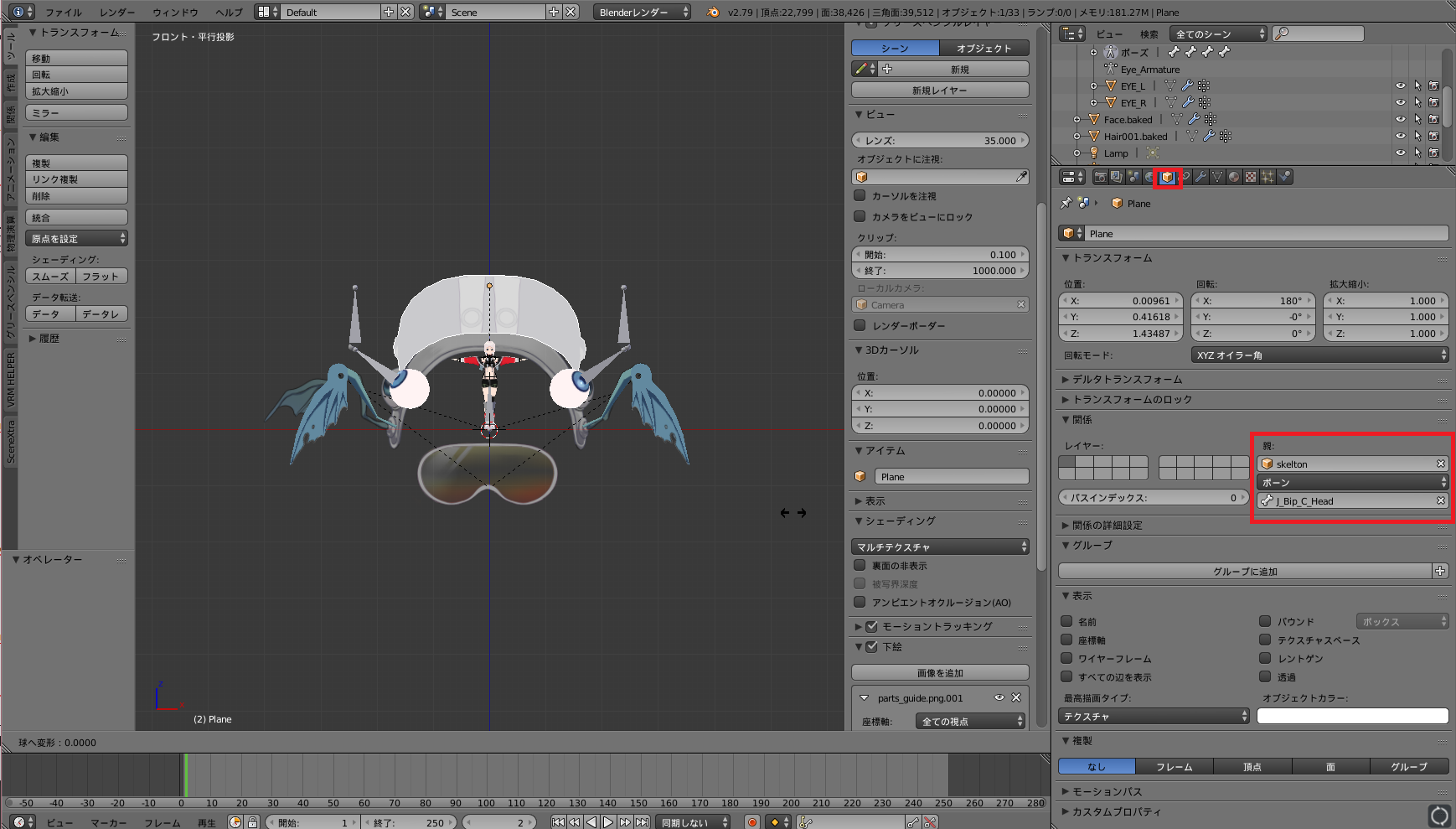The image size is (1456, 829).
Task: Open the ファイル menu
Action: click(64, 12)
